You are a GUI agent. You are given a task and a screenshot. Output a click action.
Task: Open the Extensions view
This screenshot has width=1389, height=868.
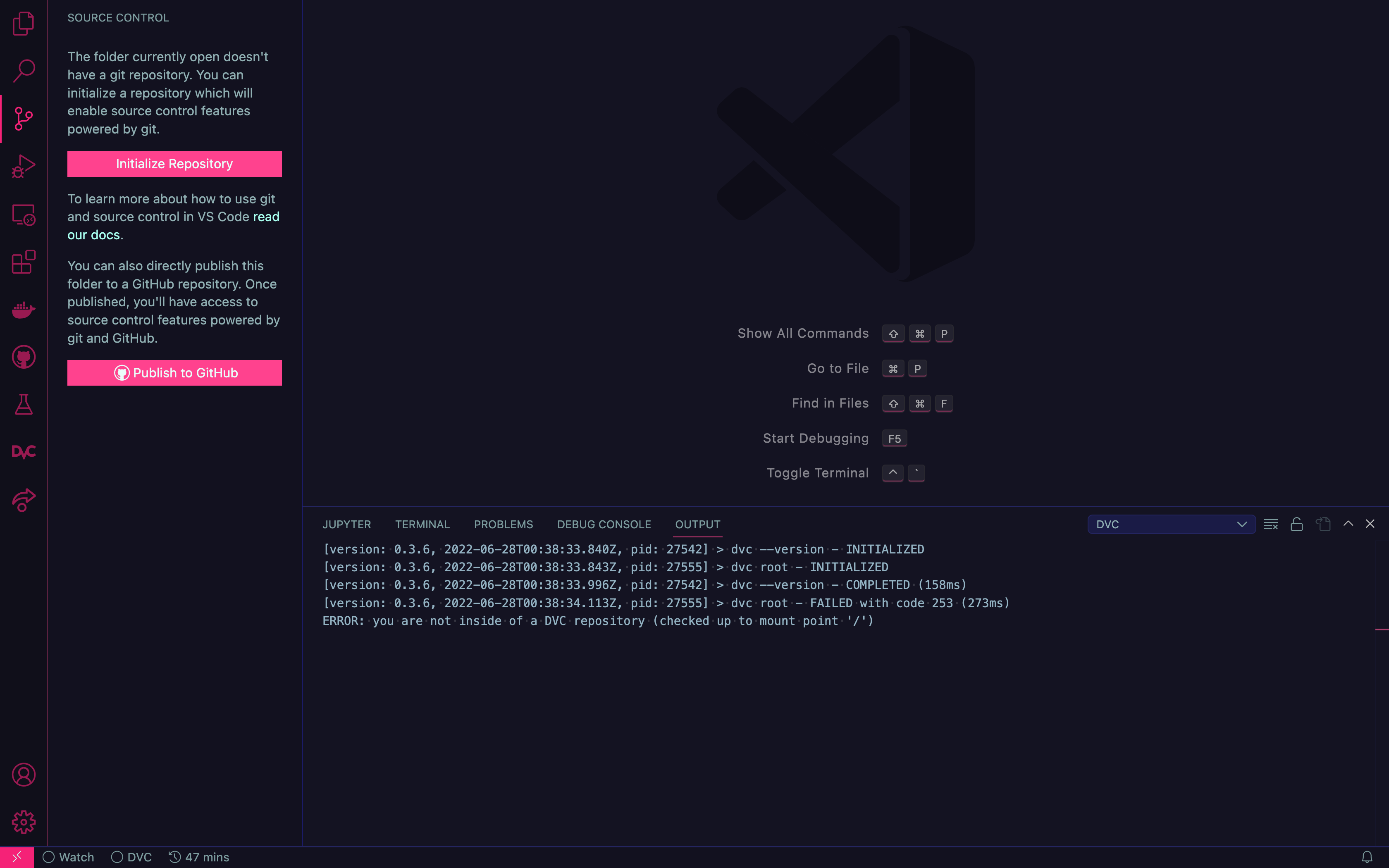click(24, 262)
